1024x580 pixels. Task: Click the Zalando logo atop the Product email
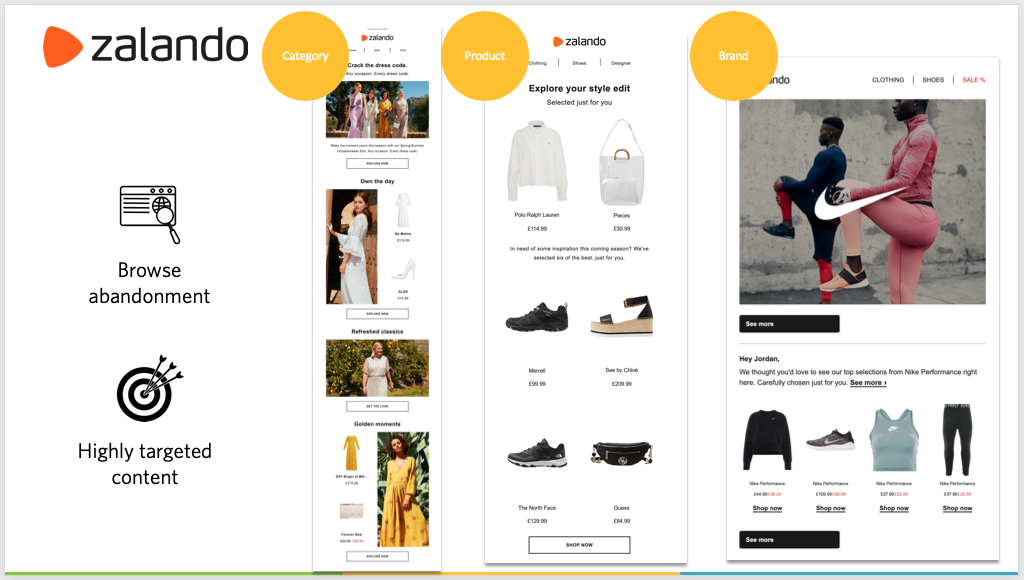point(579,41)
